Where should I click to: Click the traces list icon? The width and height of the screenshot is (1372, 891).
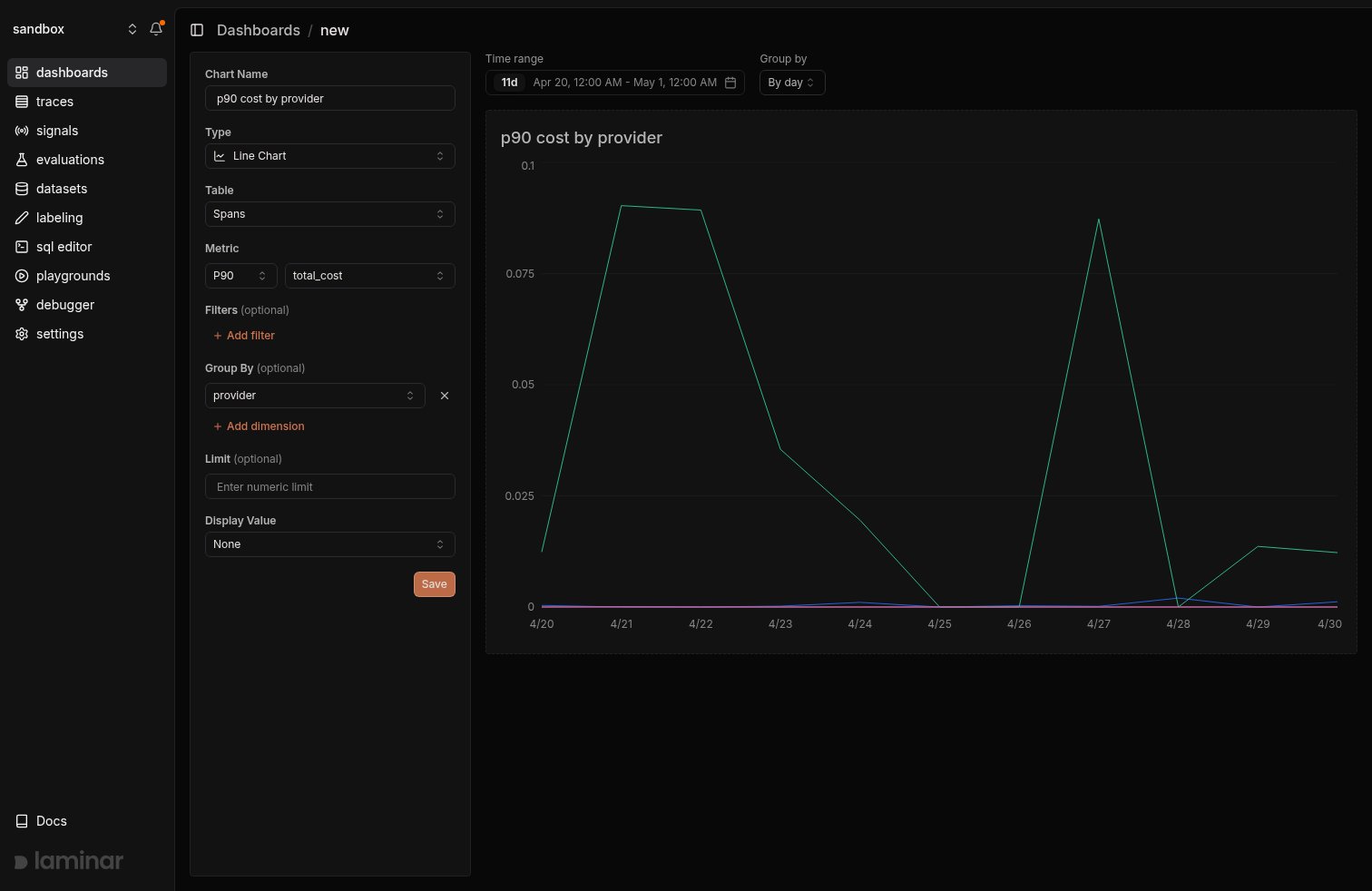pos(22,102)
